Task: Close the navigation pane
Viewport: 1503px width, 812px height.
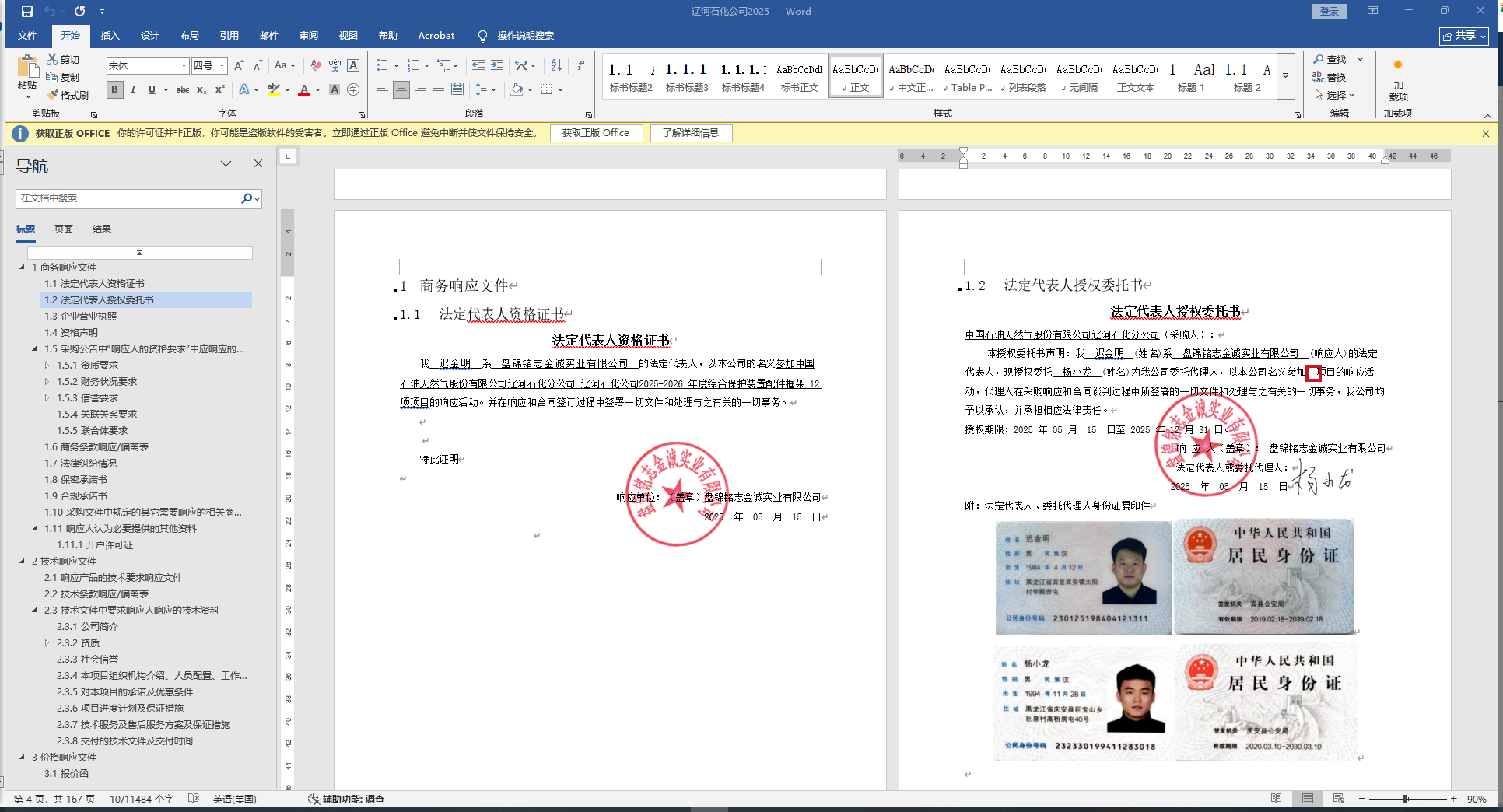Action: tap(258, 163)
